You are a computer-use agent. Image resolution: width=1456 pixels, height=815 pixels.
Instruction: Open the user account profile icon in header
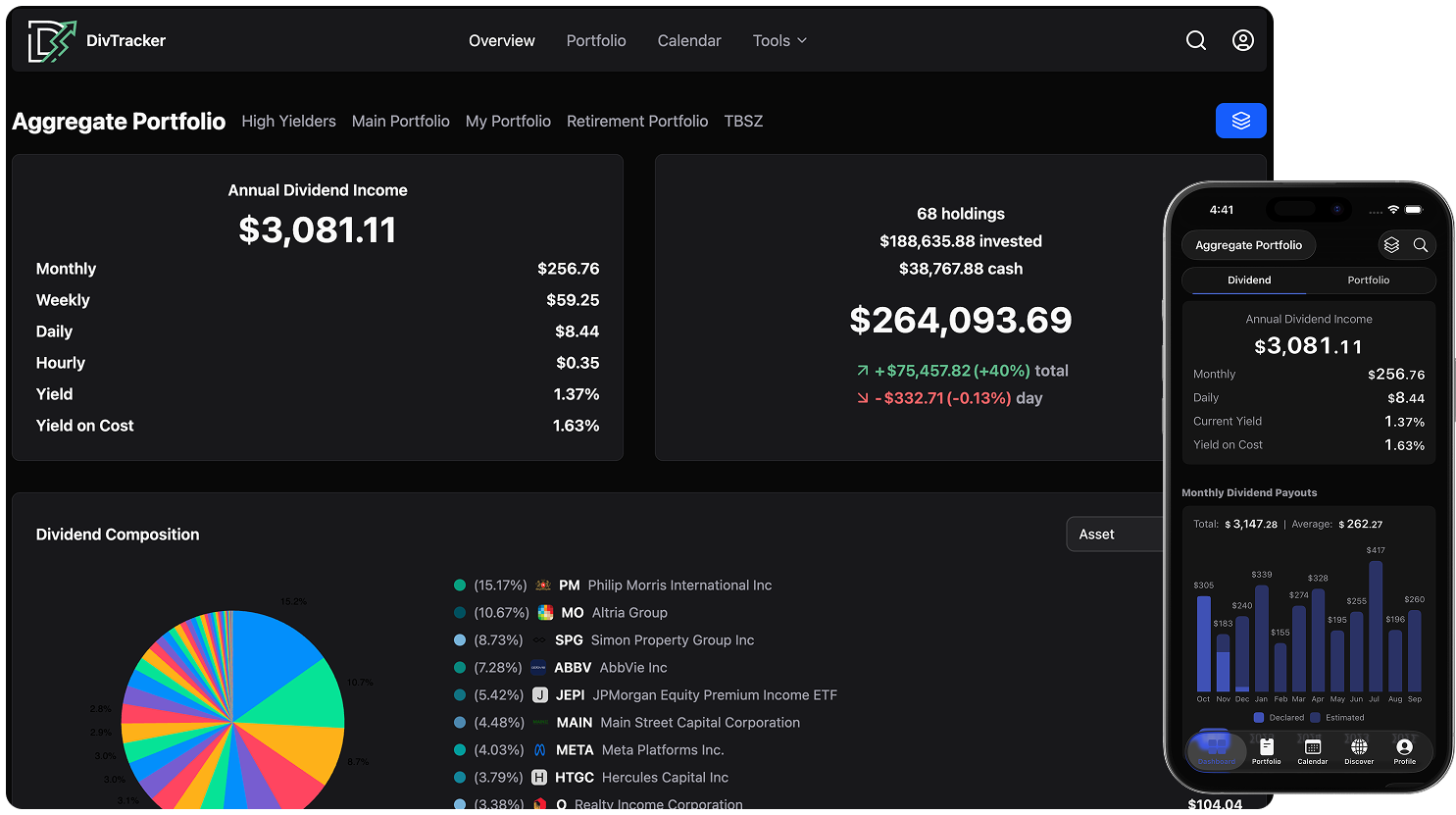click(x=1243, y=40)
